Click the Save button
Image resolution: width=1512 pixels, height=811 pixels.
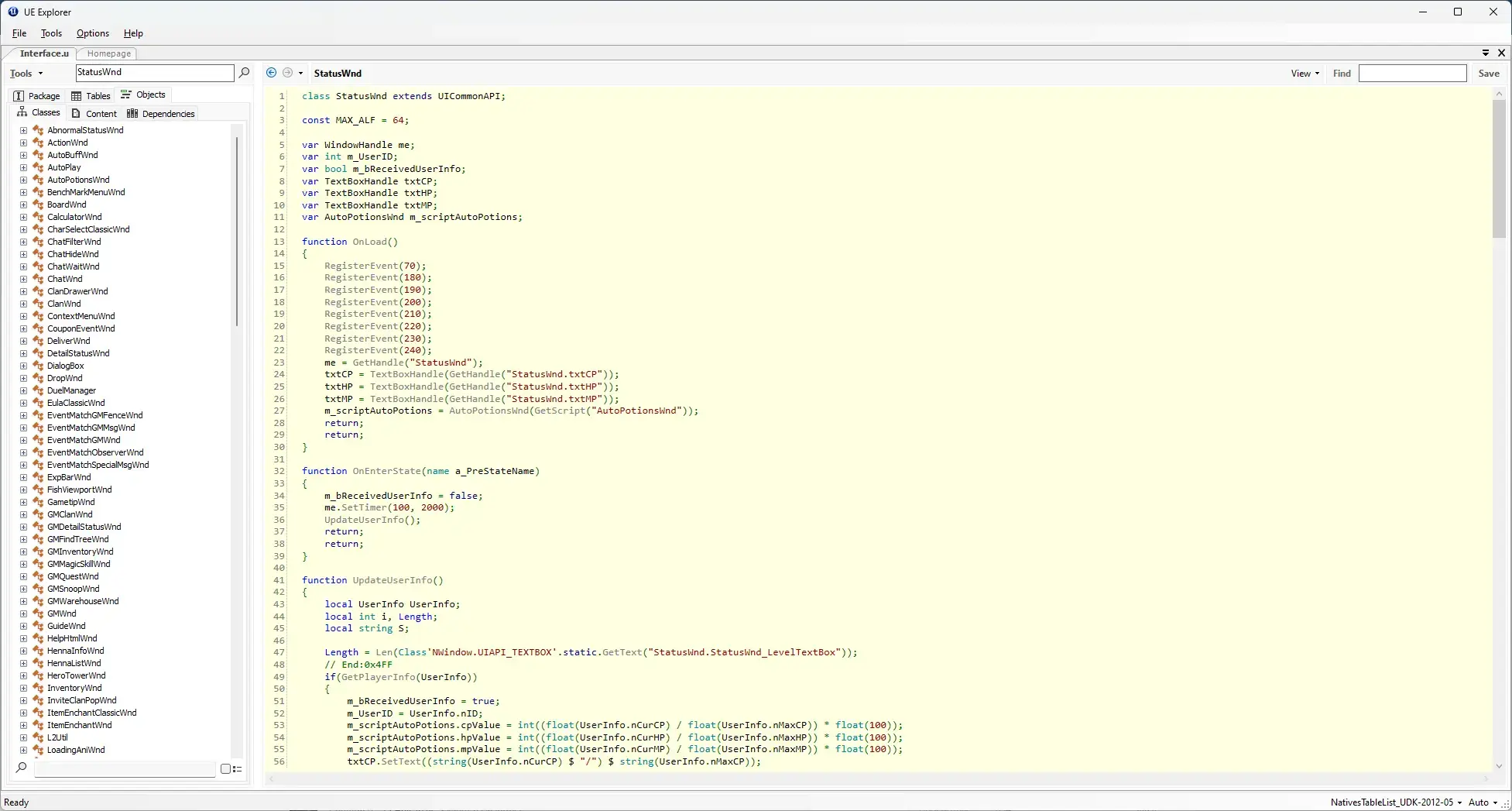pos(1489,74)
